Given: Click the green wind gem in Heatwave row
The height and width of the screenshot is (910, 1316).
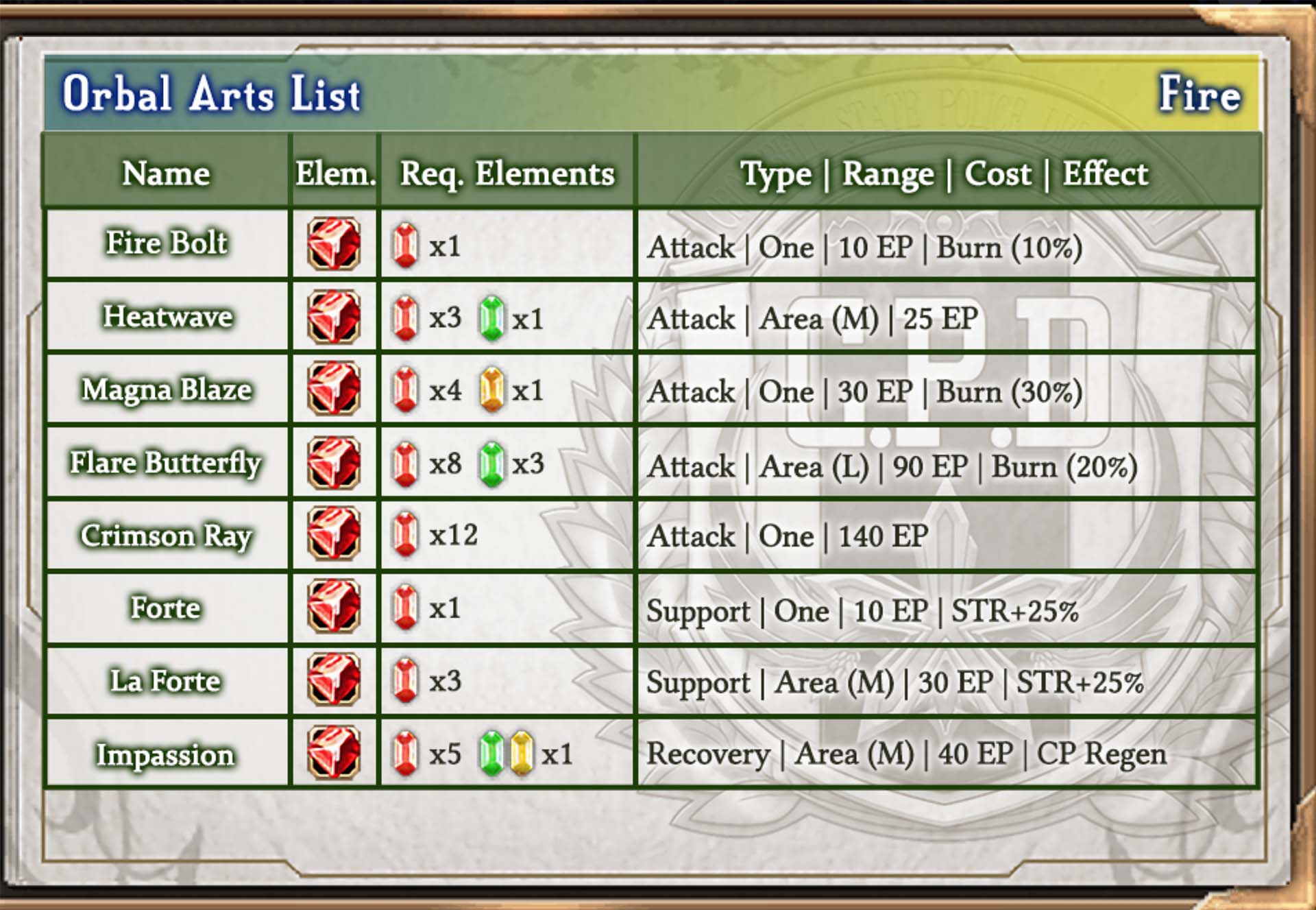Looking at the screenshot, I should [x=491, y=319].
